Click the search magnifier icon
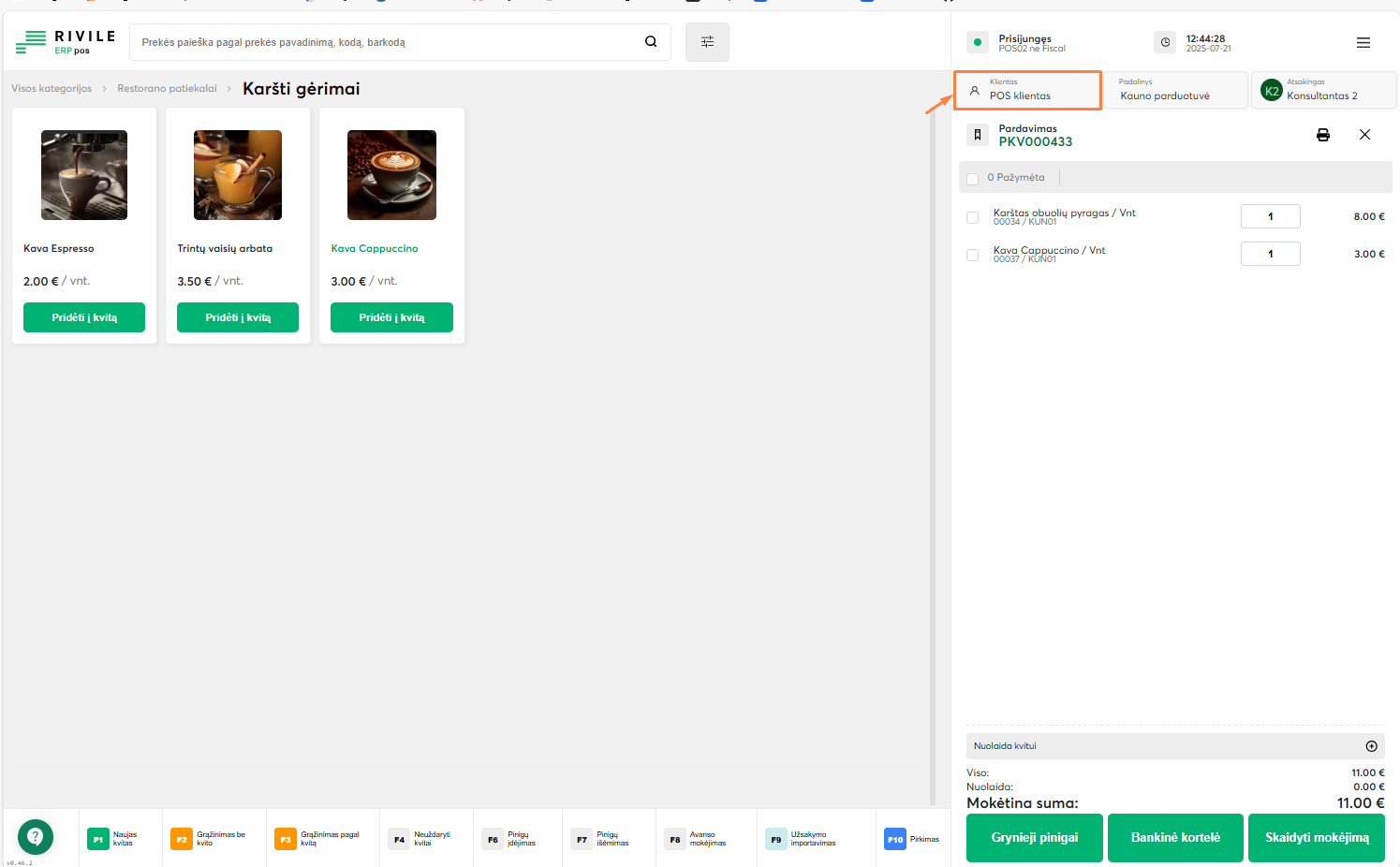Viewport: 1400px width, 867px height. click(651, 41)
